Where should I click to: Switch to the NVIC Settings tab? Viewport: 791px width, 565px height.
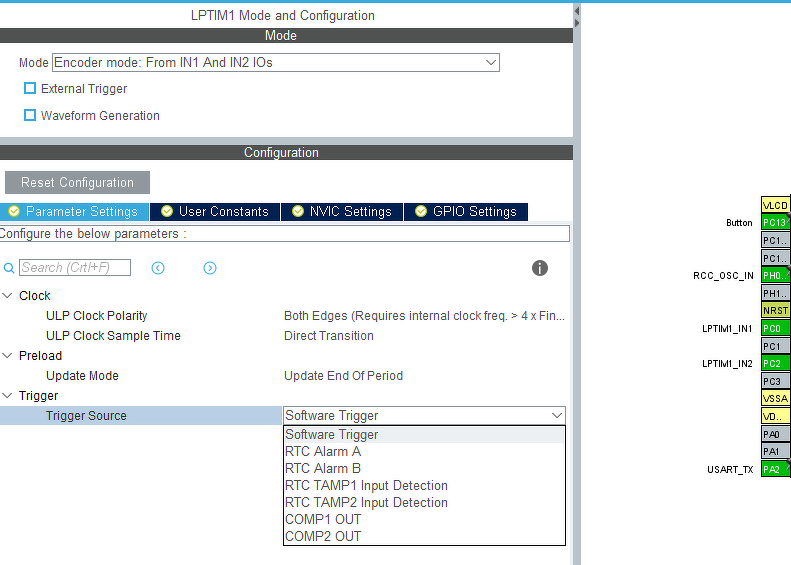point(342,211)
